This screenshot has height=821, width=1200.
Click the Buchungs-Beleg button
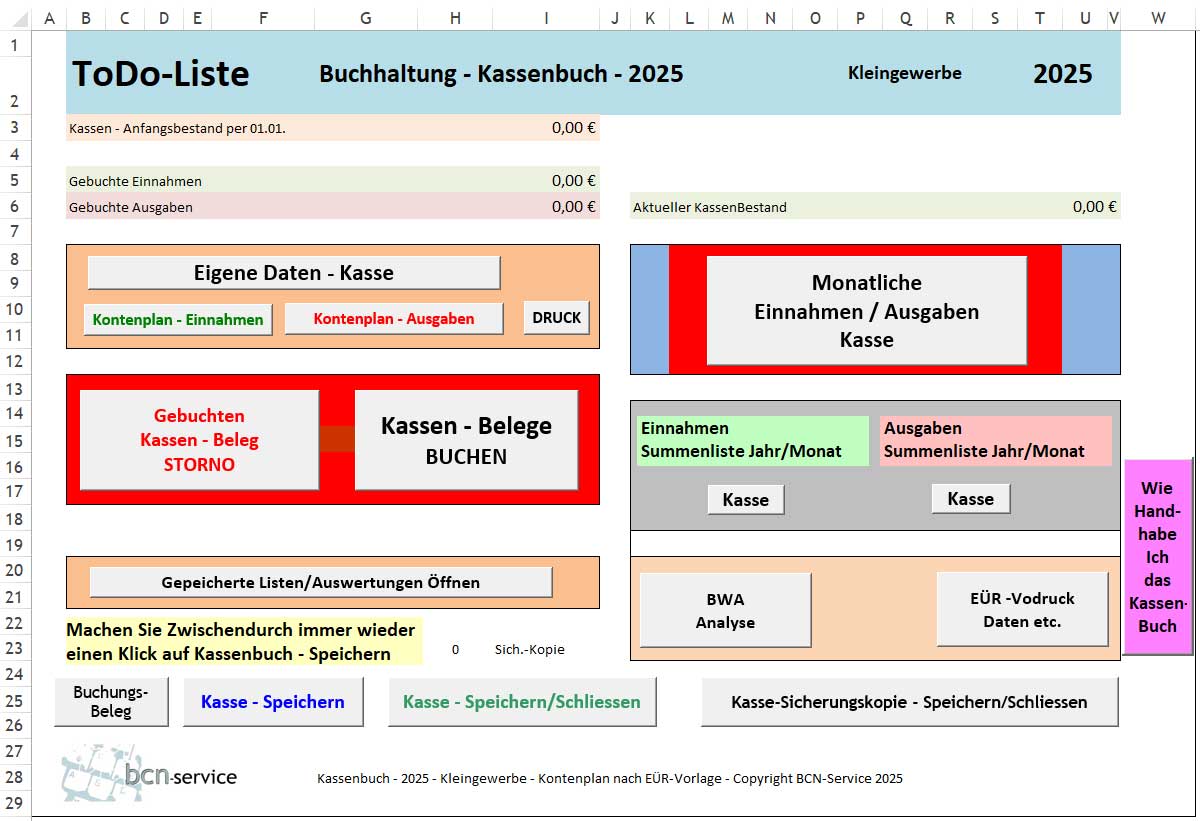[111, 702]
